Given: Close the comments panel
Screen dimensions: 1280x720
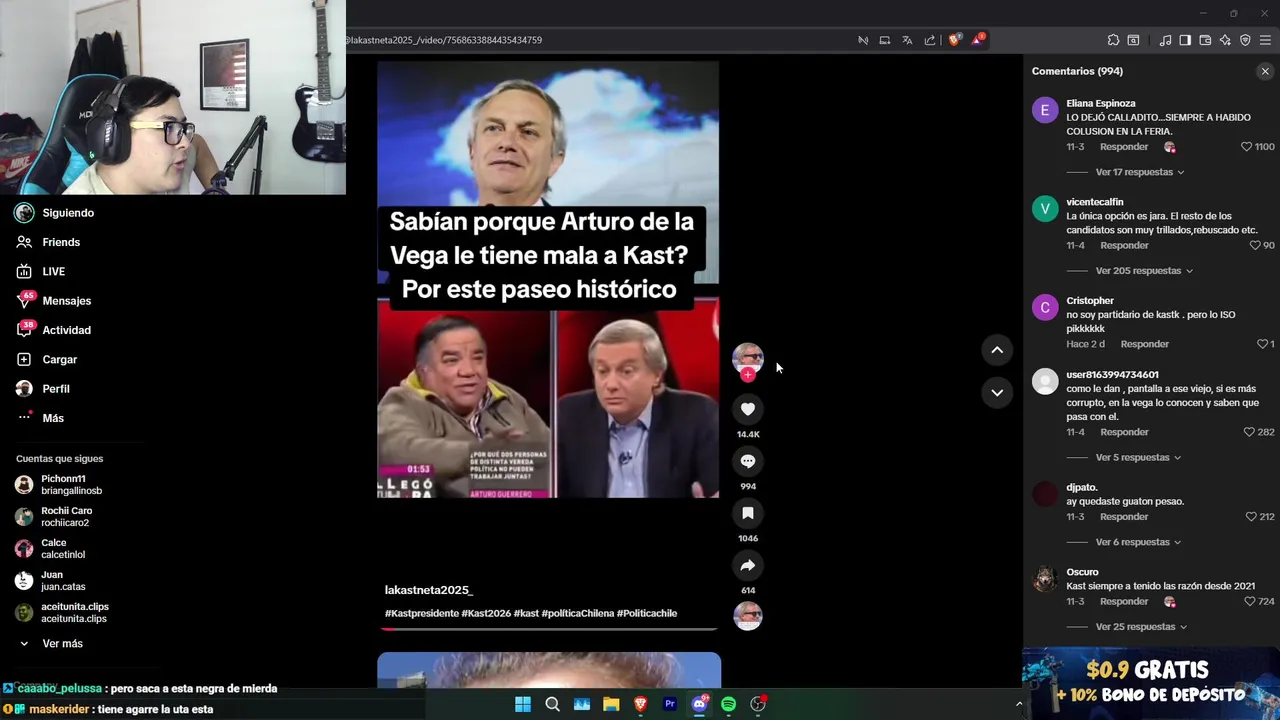Looking at the screenshot, I should (1265, 71).
